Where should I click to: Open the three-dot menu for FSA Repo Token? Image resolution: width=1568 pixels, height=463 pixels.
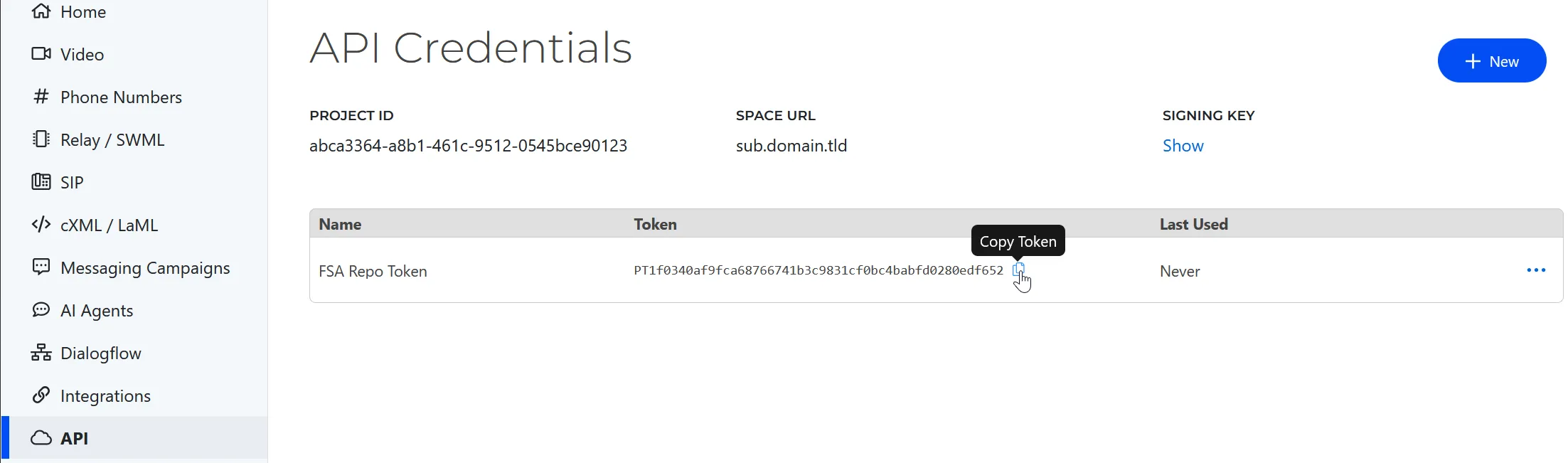pos(1536,270)
